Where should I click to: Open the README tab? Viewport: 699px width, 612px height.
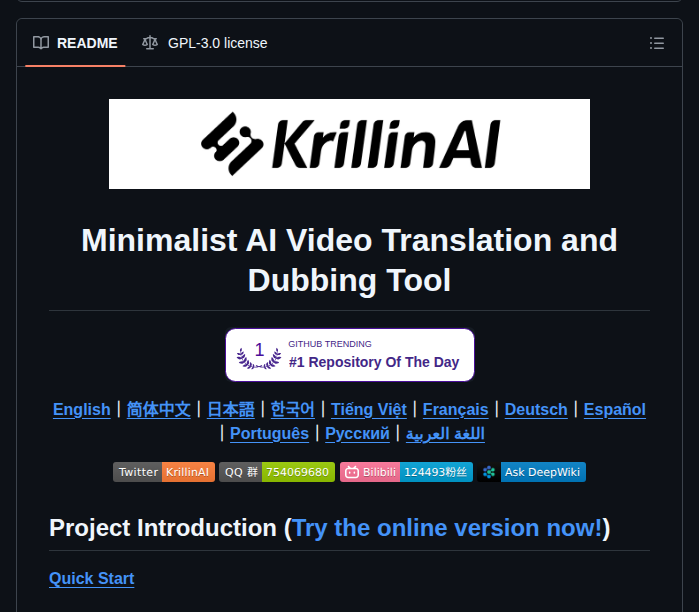pyautogui.click(x=75, y=43)
